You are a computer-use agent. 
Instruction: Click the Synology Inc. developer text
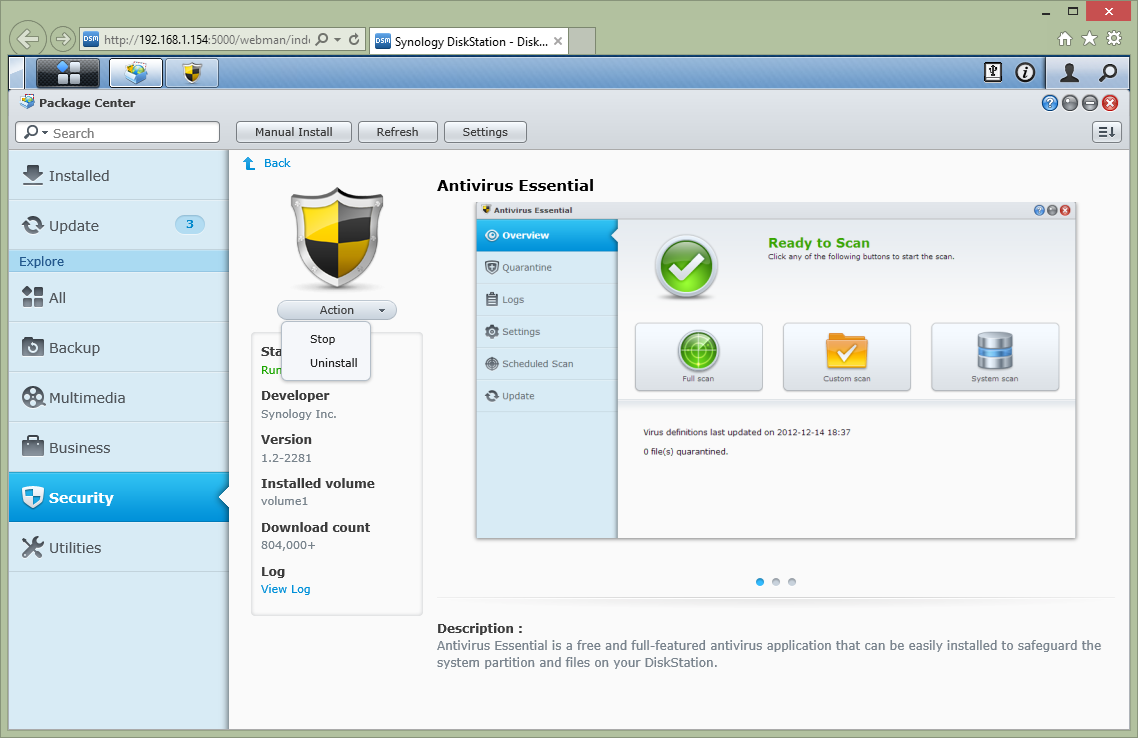(298, 414)
